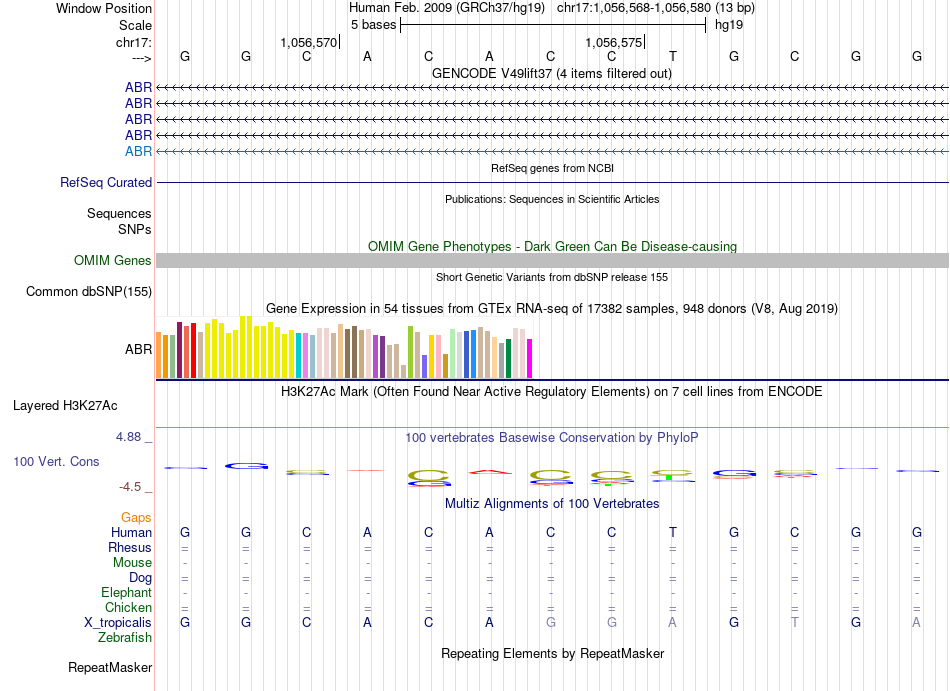Click the OMIM Genes track label

(x=113, y=260)
